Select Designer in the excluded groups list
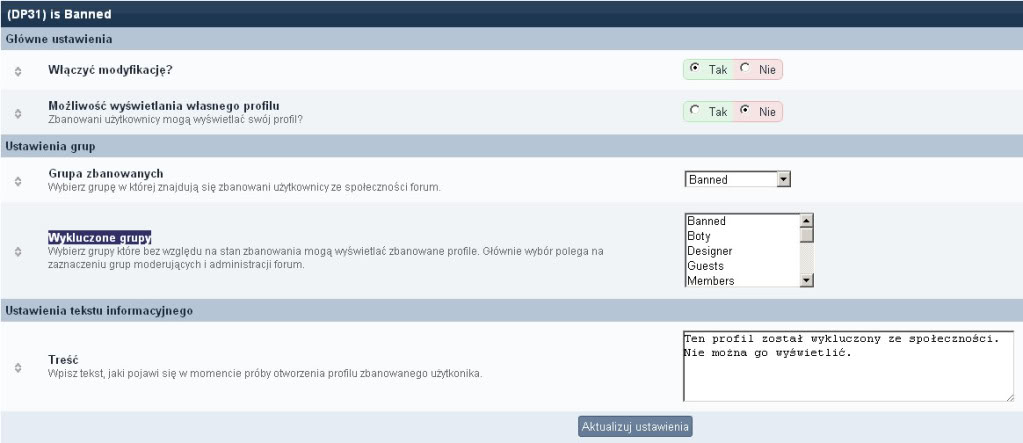 pyautogui.click(x=741, y=251)
